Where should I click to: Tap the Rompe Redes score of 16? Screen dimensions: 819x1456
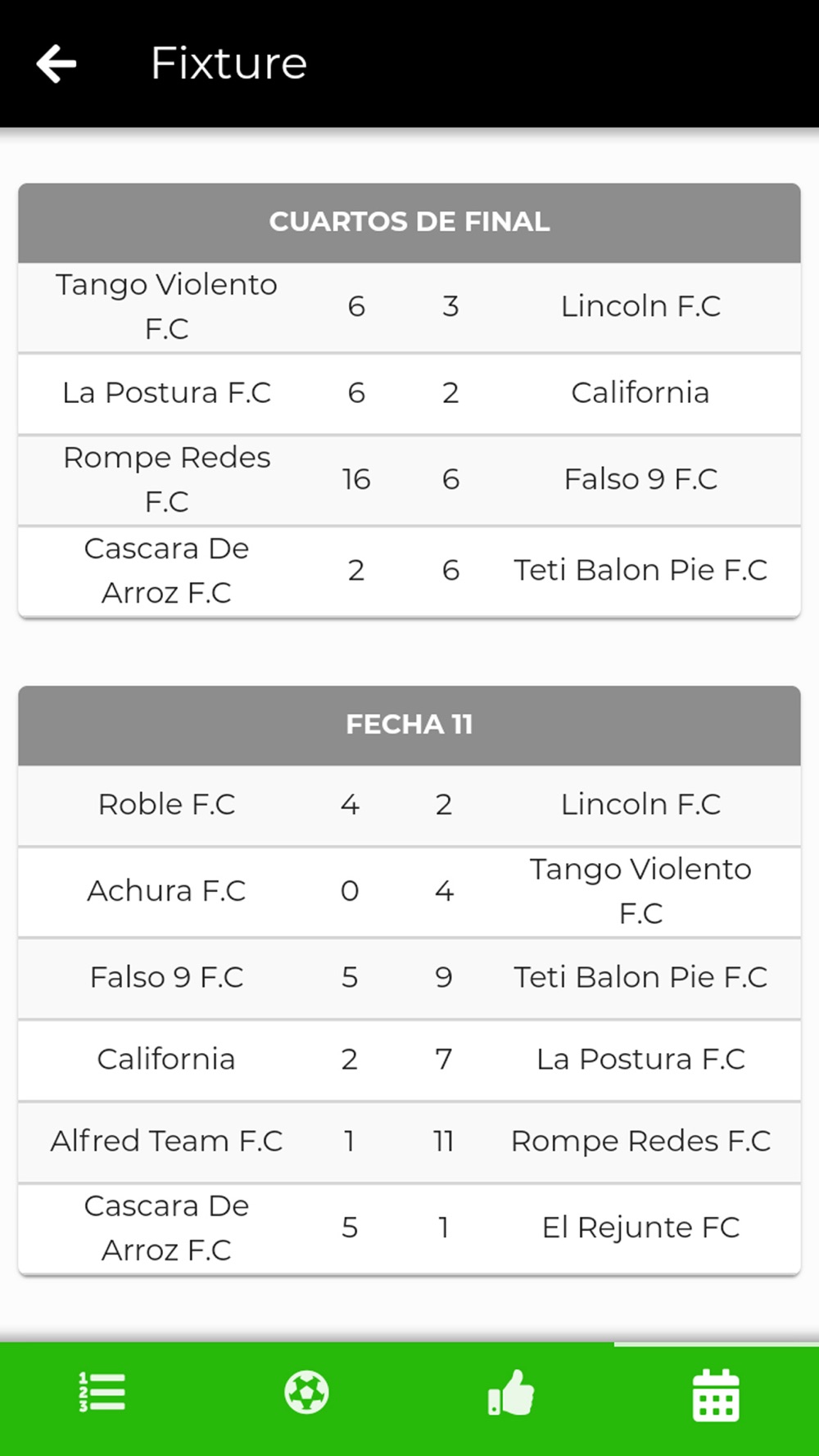356,480
